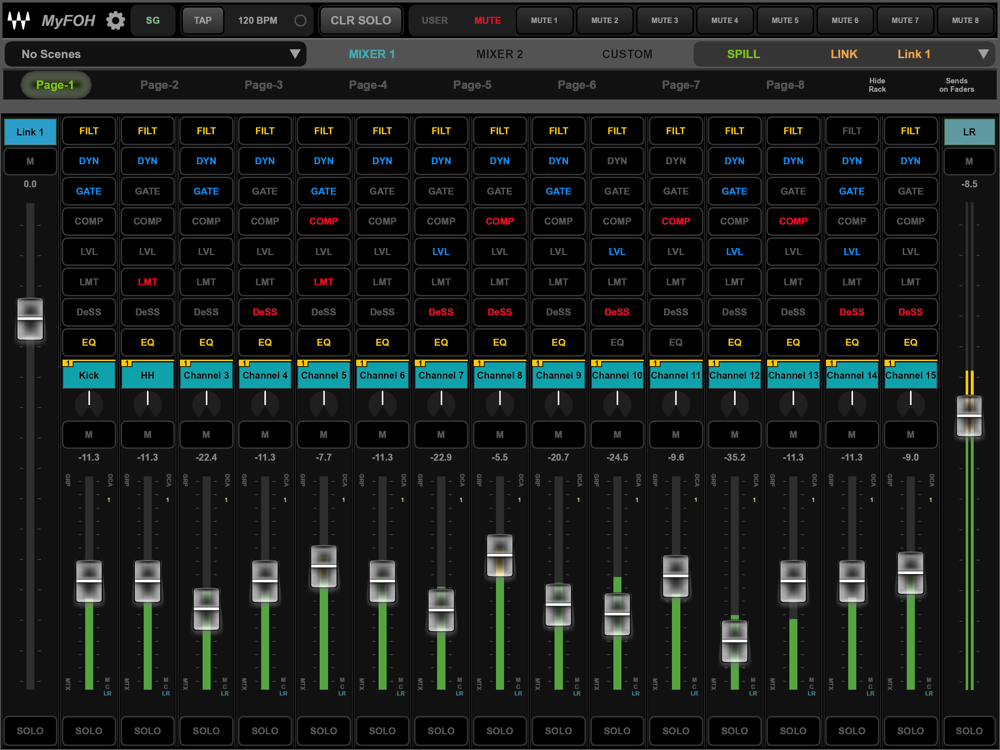Open the HH channel LMT slot
This screenshot has height=750, width=1000.
click(147, 282)
